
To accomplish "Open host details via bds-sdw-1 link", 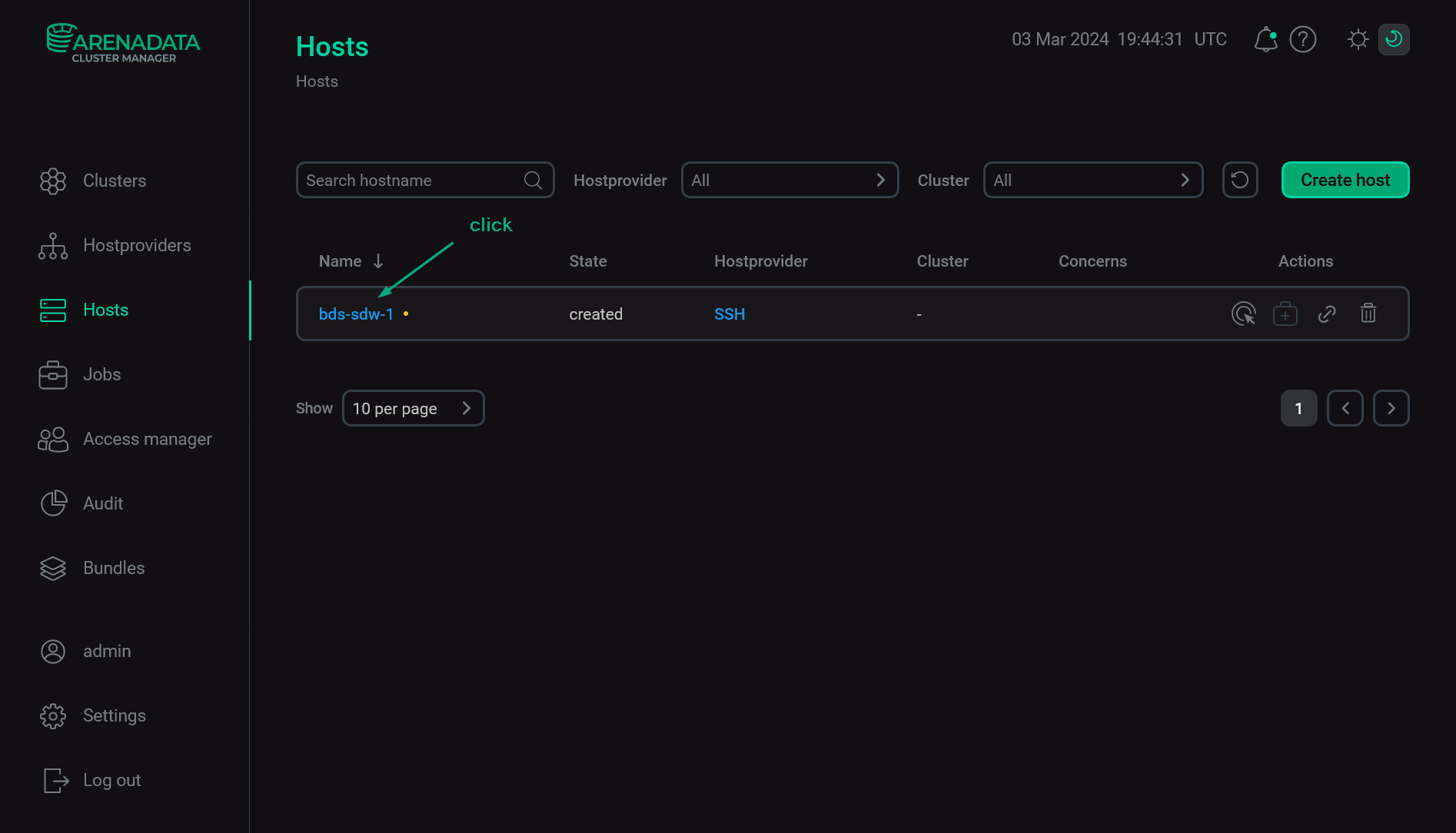I will [x=356, y=314].
